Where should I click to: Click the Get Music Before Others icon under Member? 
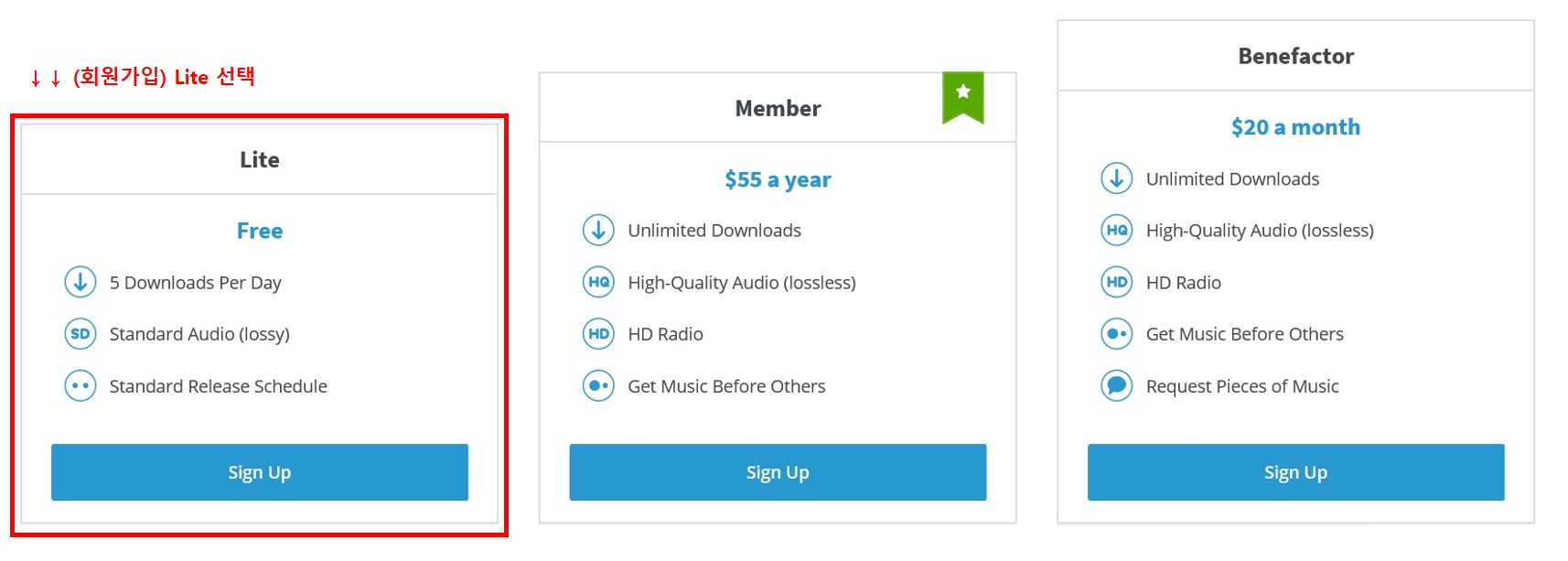[598, 386]
